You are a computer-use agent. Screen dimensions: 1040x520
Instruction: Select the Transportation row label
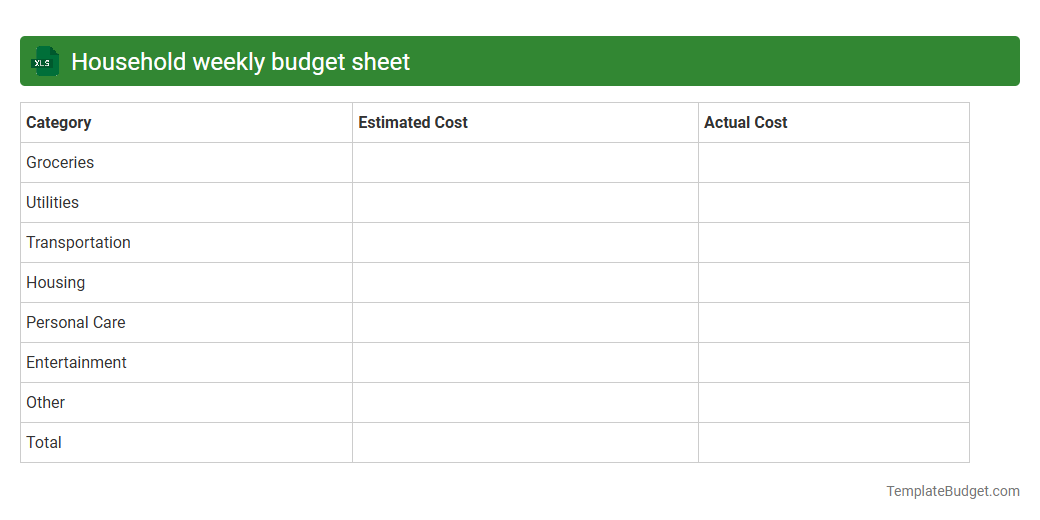[x=78, y=243]
